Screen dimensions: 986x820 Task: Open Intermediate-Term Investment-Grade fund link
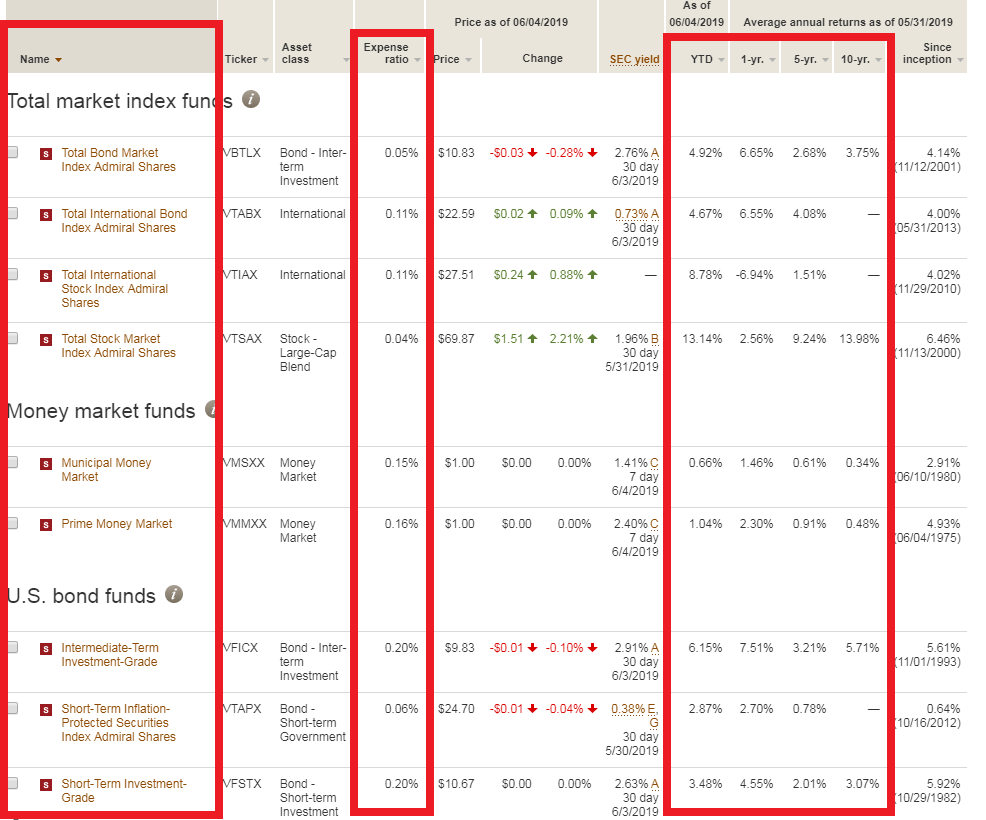pyautogui.click(x=109, y=655)
